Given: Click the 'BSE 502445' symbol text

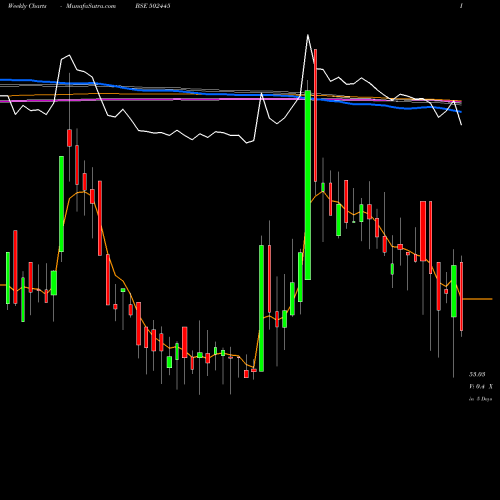Looking at the screenshot, I should (x=153, y=6).
